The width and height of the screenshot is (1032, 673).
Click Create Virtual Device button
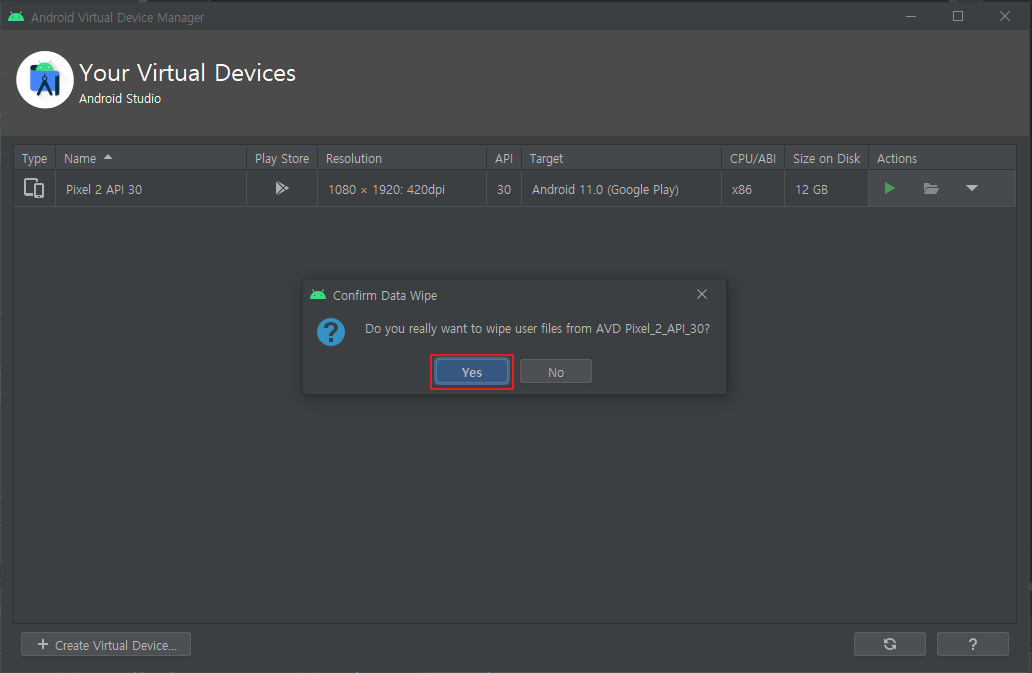pyautogui.click(x=106, y=645)
